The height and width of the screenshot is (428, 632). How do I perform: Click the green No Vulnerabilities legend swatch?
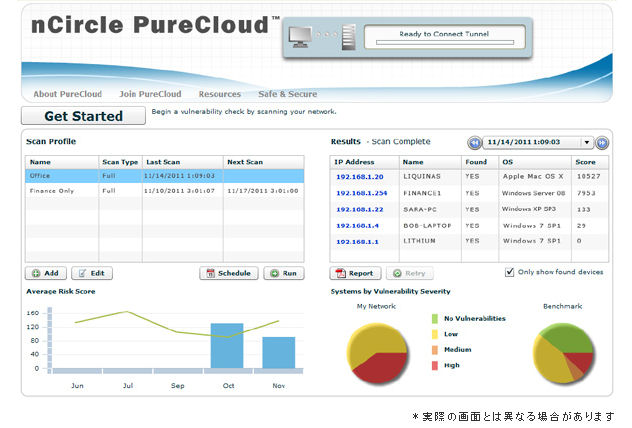(434, 319)
